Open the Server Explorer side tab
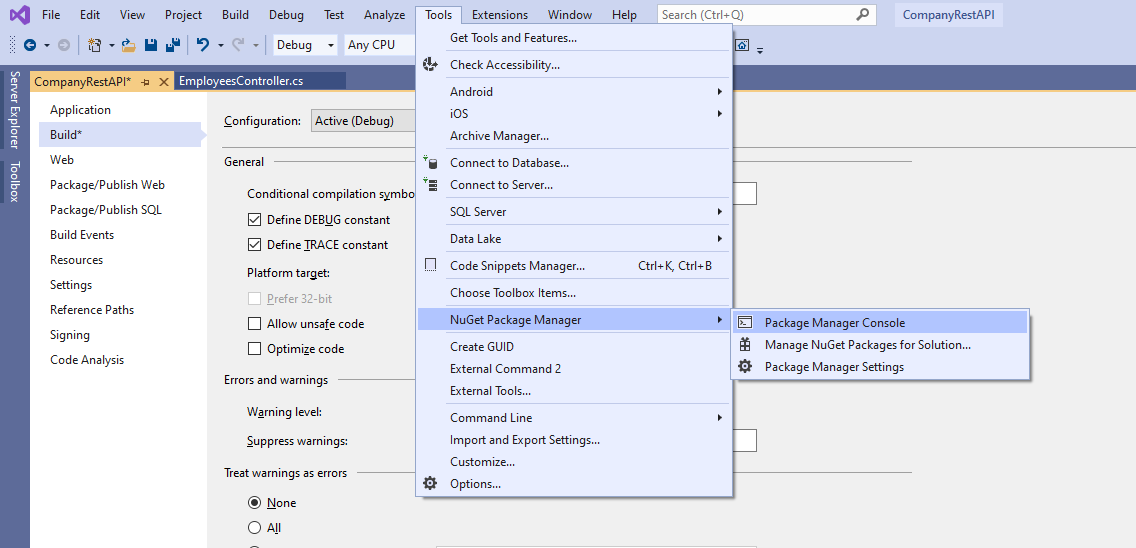1136x548 pixels. [14, 109]
